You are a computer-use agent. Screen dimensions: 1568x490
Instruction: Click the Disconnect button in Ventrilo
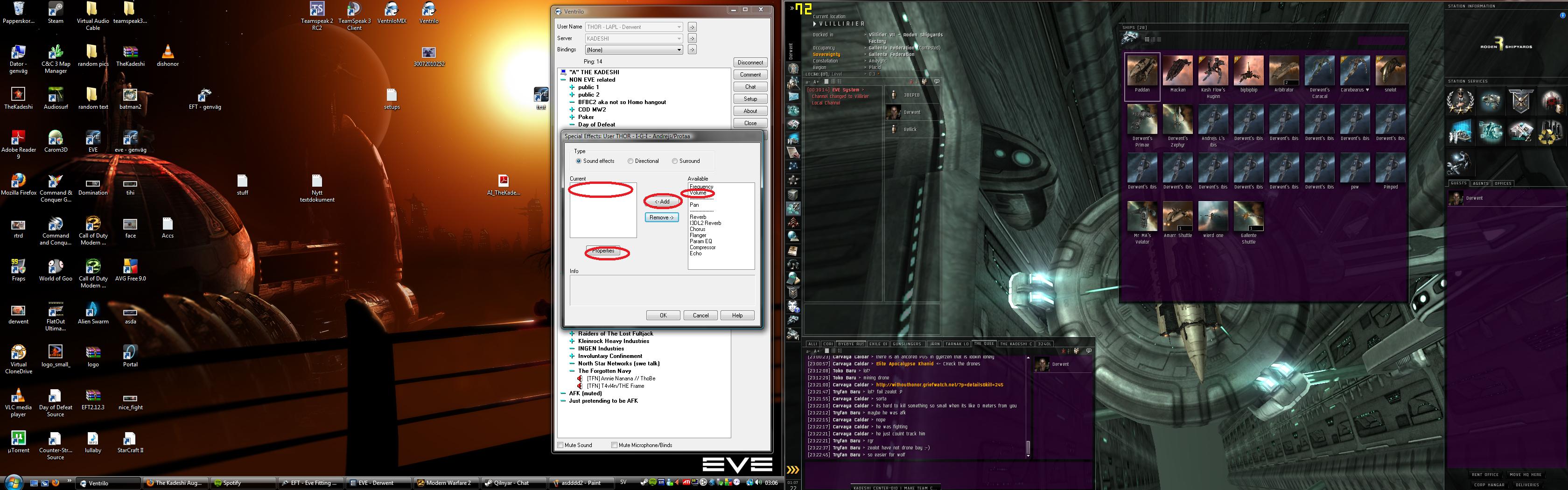tap(750, 63)
